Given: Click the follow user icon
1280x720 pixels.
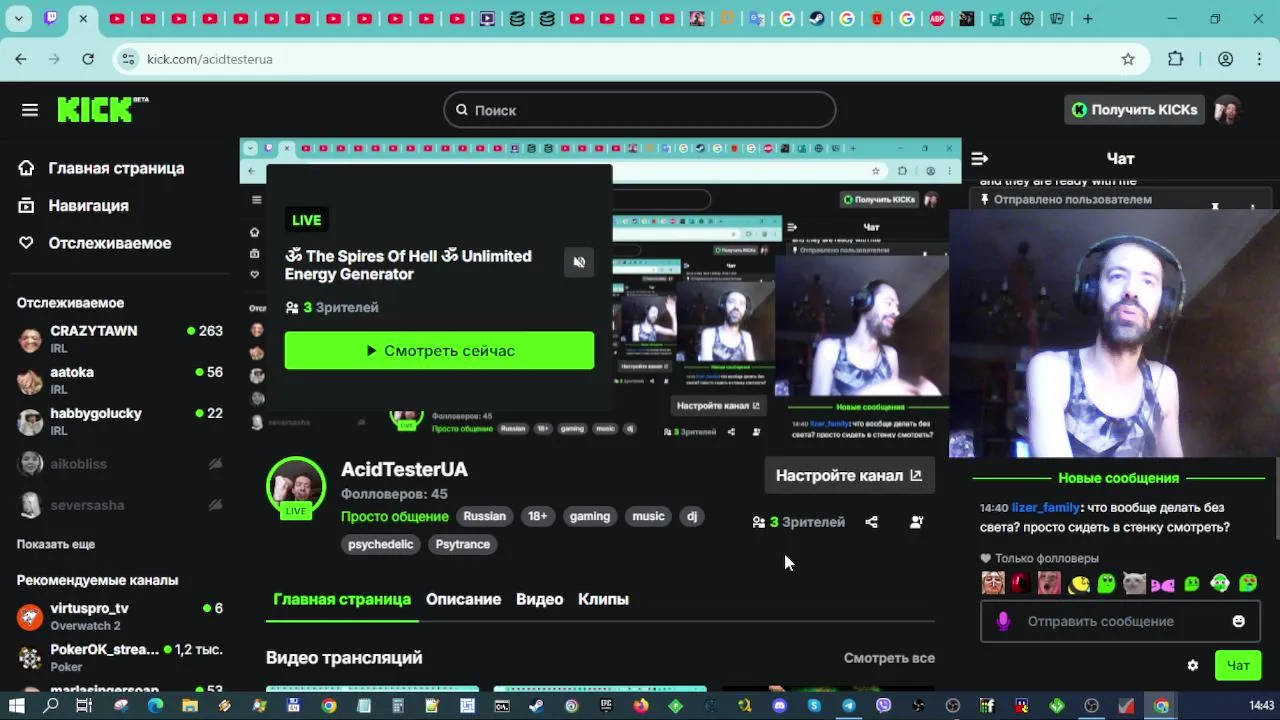Looking at the screenshot, I should (x=916, y=522).
